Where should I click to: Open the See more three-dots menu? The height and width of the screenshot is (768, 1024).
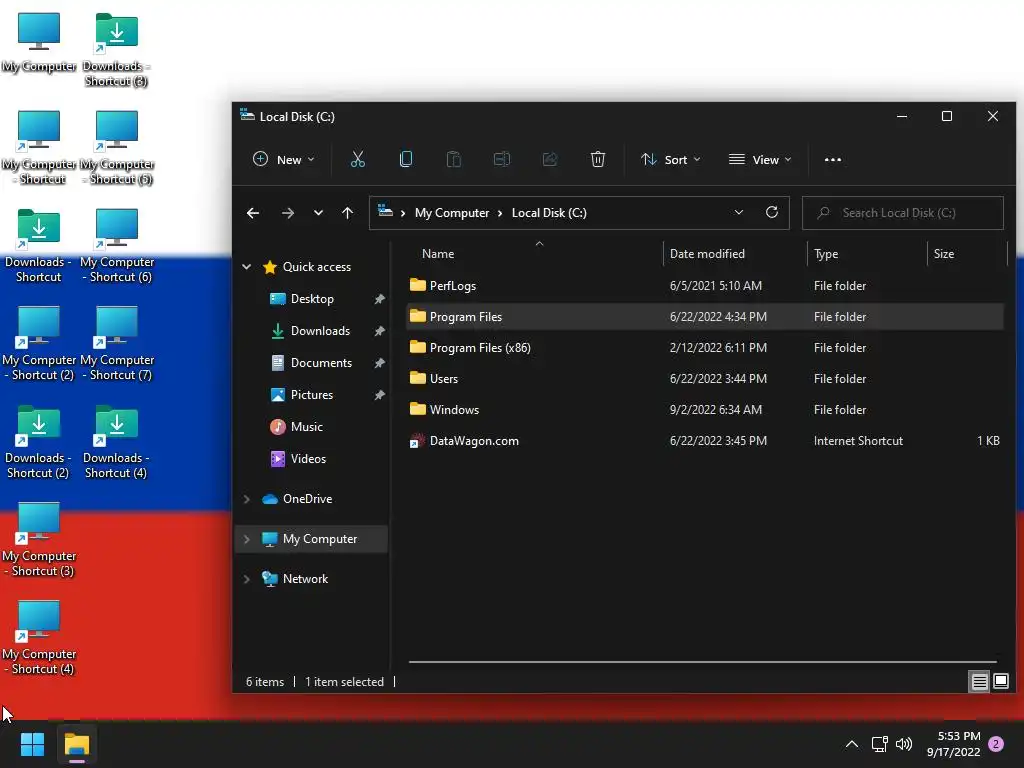pos(833,159)
